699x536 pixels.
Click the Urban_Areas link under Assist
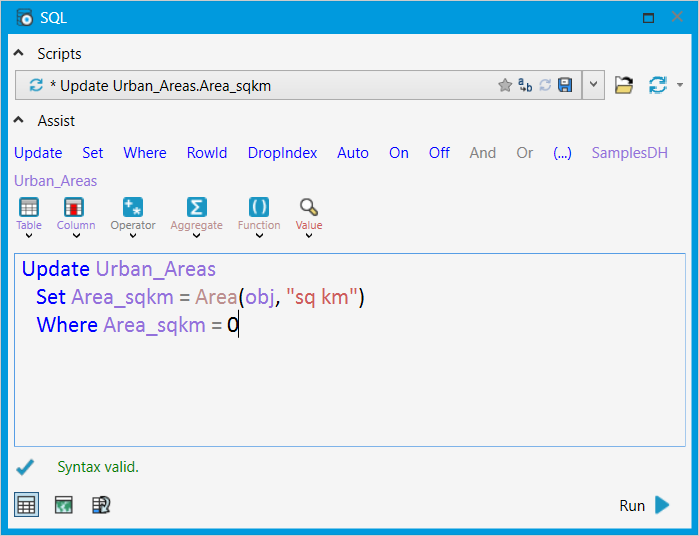[x=56, y=181]
